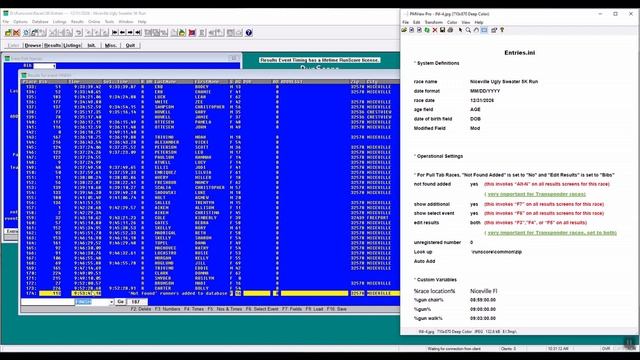Click PMView red X delete icon

tap(435, 30)
